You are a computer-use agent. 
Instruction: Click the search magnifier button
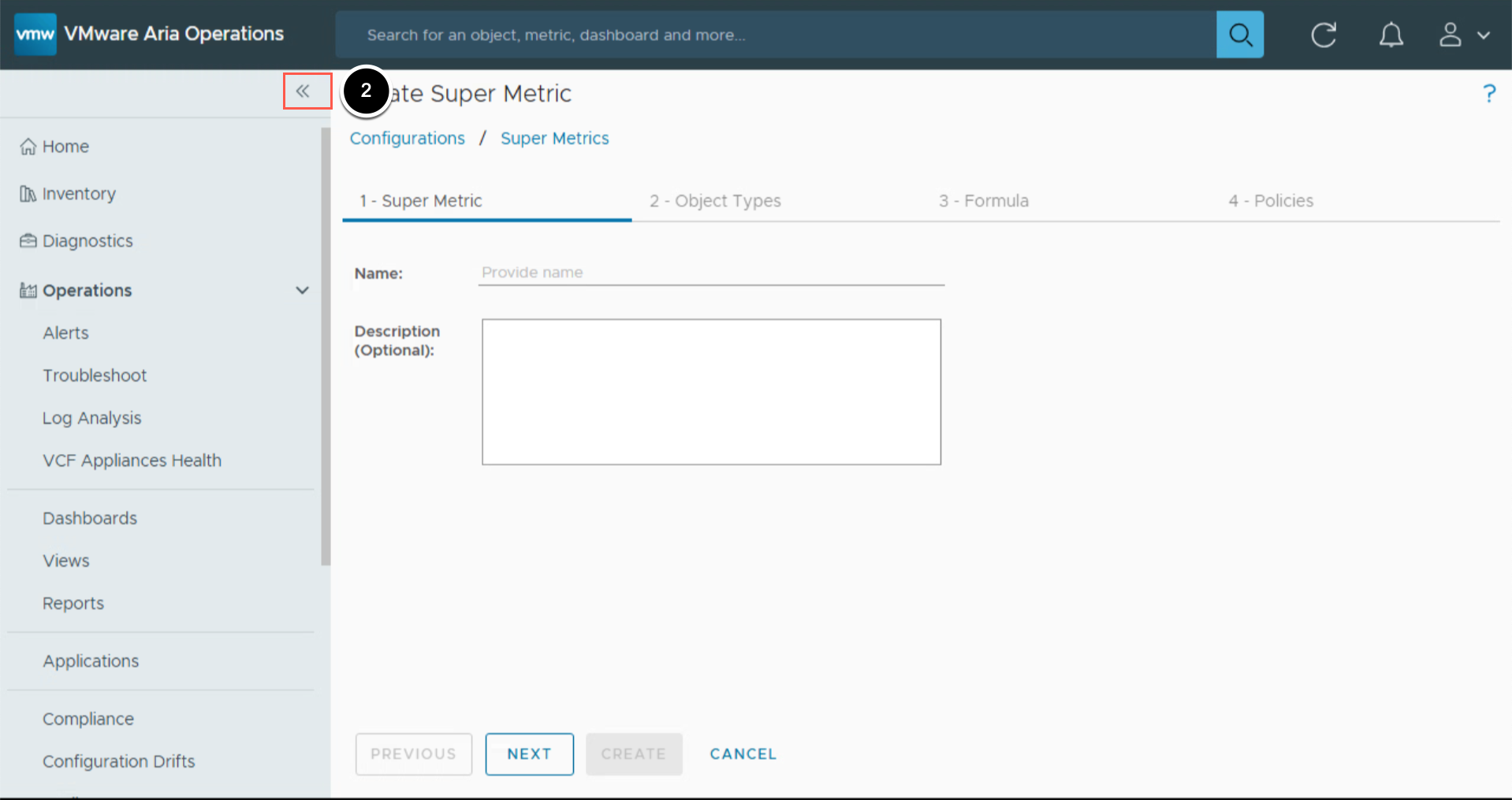click(x=1239, y=35)
